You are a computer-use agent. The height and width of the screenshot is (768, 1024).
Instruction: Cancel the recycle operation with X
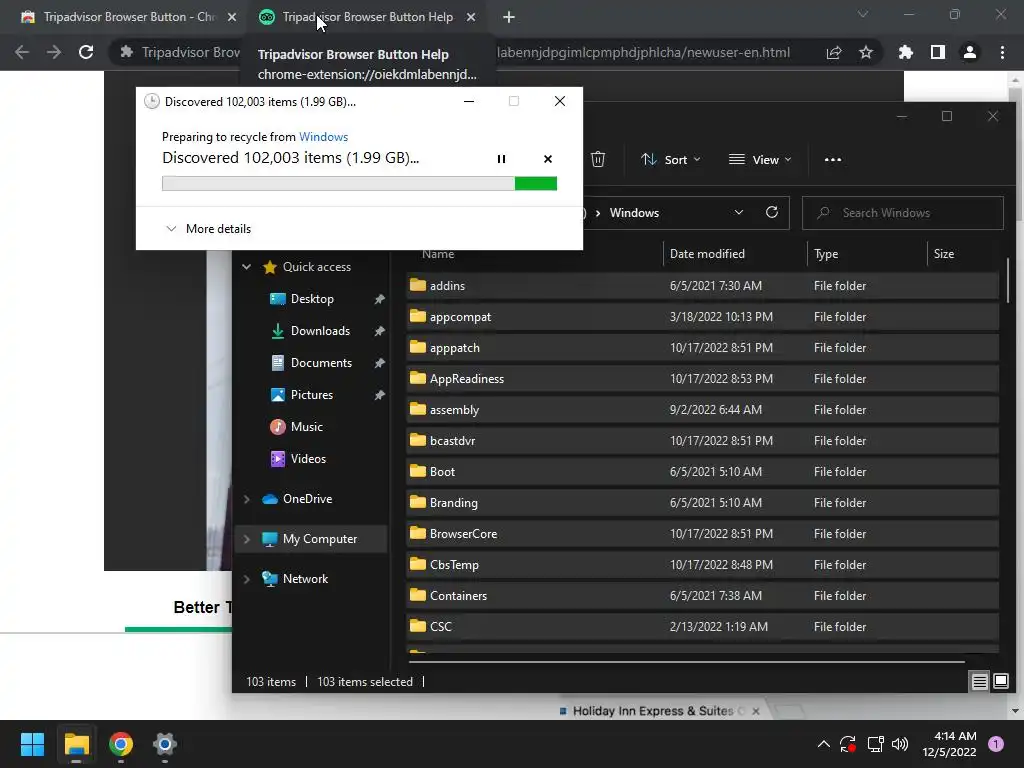click(x=547, y=159)
